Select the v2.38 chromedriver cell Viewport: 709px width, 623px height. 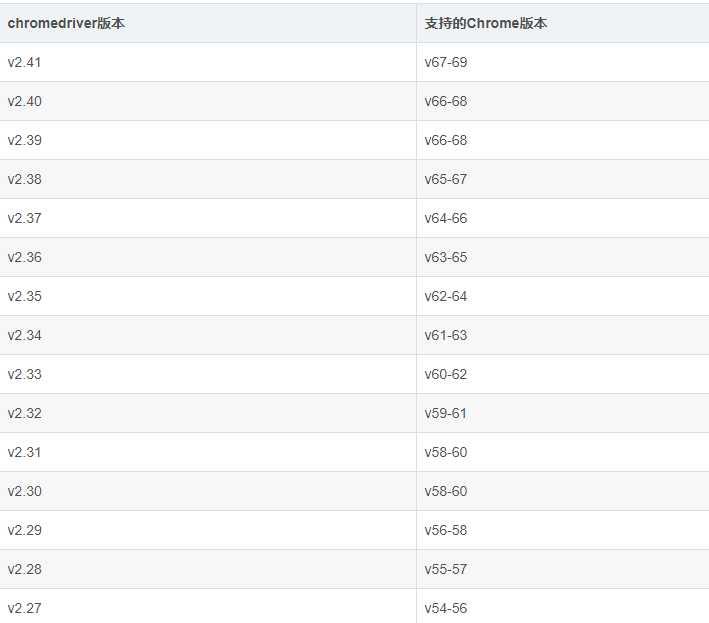pyautogui.click(x=208, y=179)
